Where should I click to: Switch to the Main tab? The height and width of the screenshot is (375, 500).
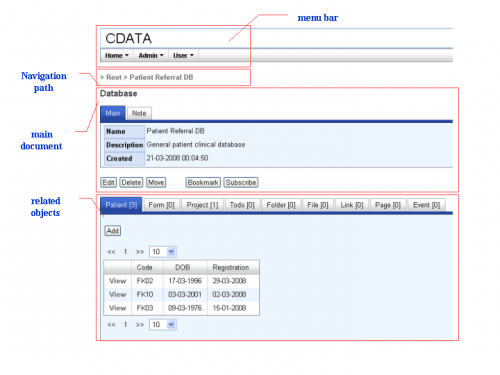click(113, 113)
